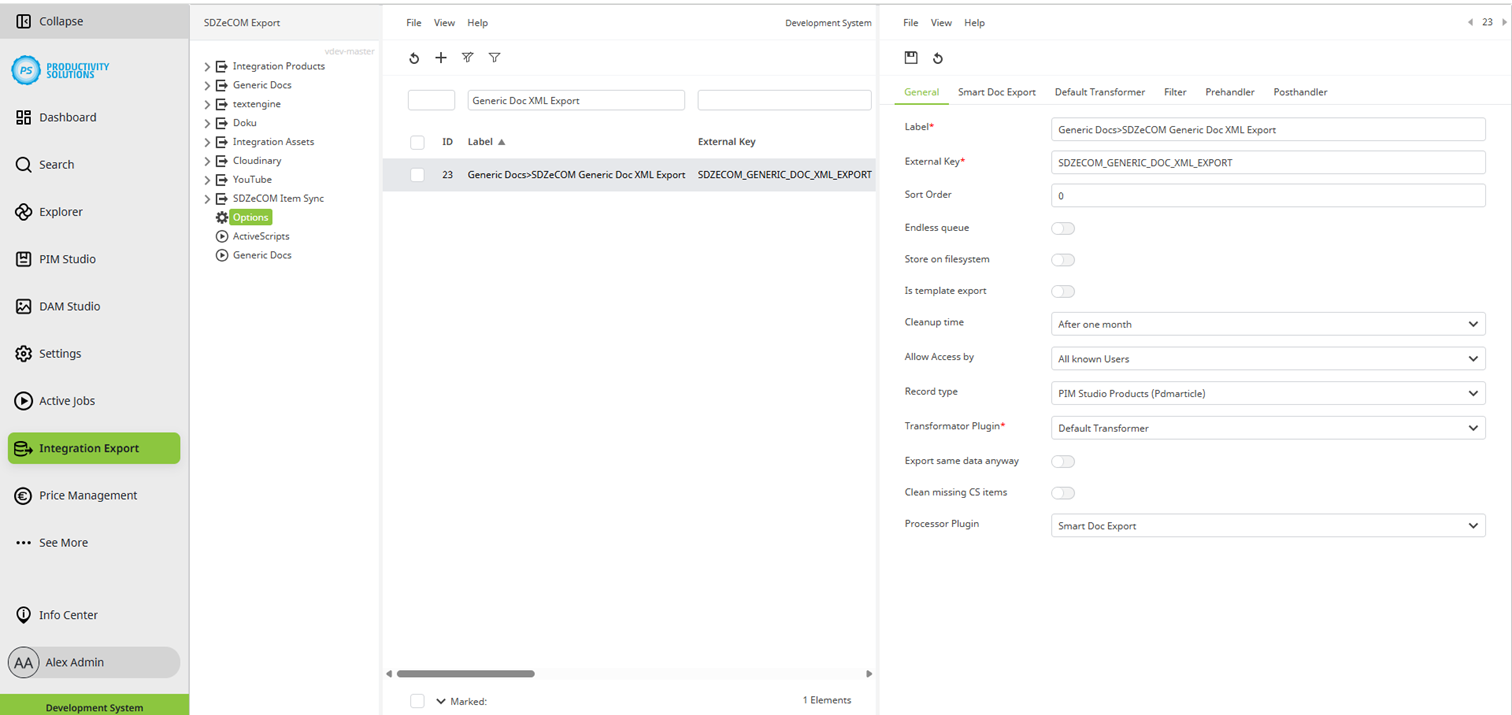Enable the Endless queue toggle
The image size is (1512, 715).
[1063, 228]
